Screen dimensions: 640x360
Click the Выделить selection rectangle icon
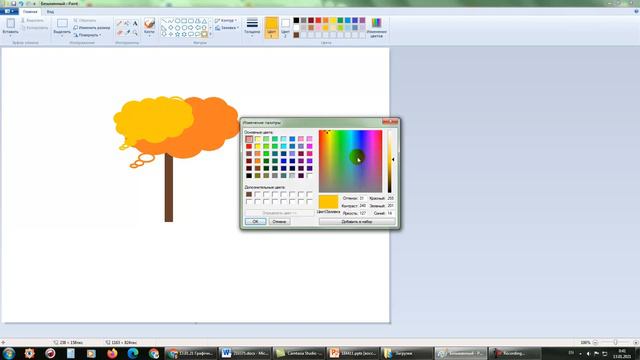click(62, 23)
